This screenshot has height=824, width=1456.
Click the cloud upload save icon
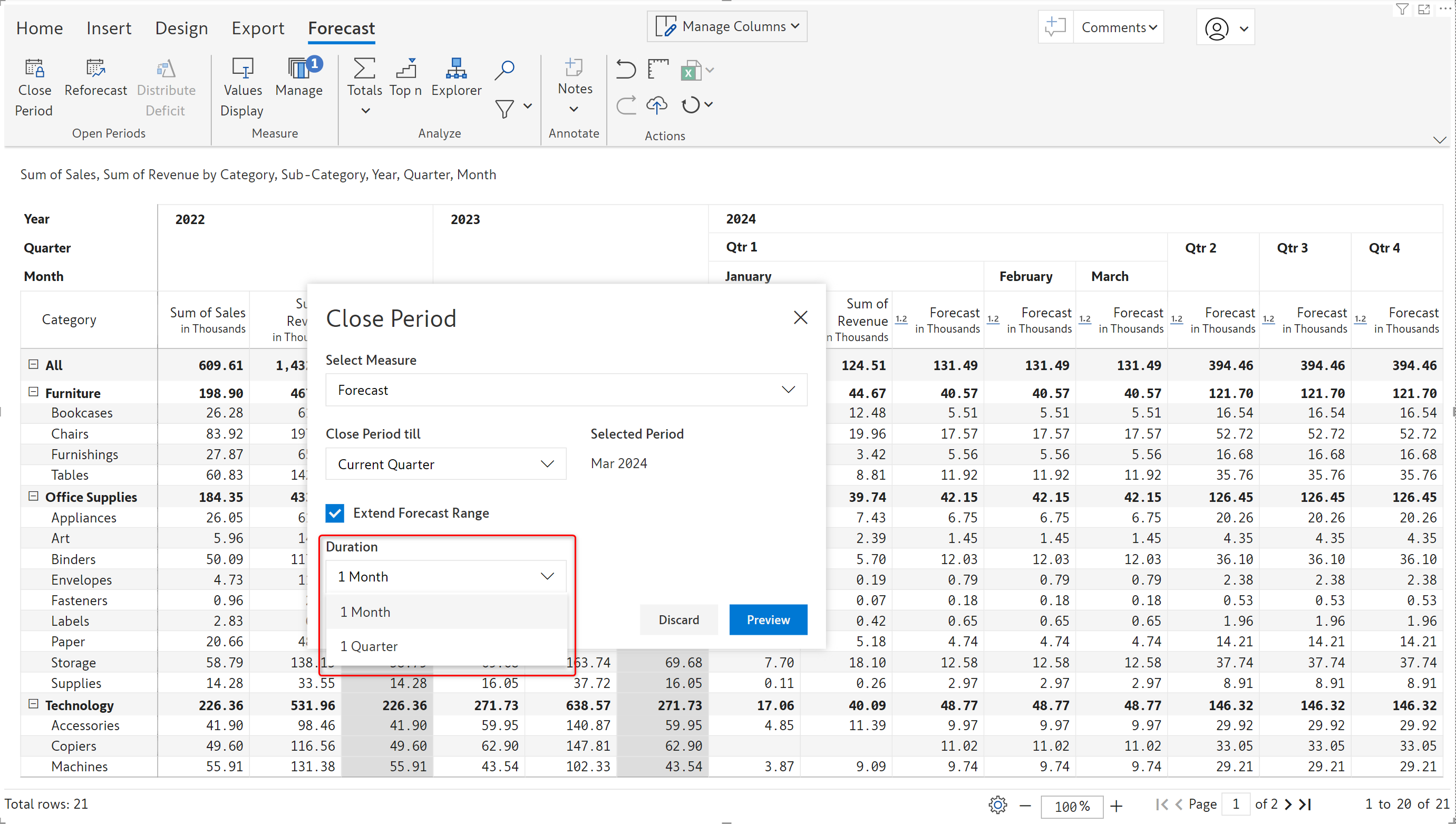pyautogui.click(x=656, y=105)
